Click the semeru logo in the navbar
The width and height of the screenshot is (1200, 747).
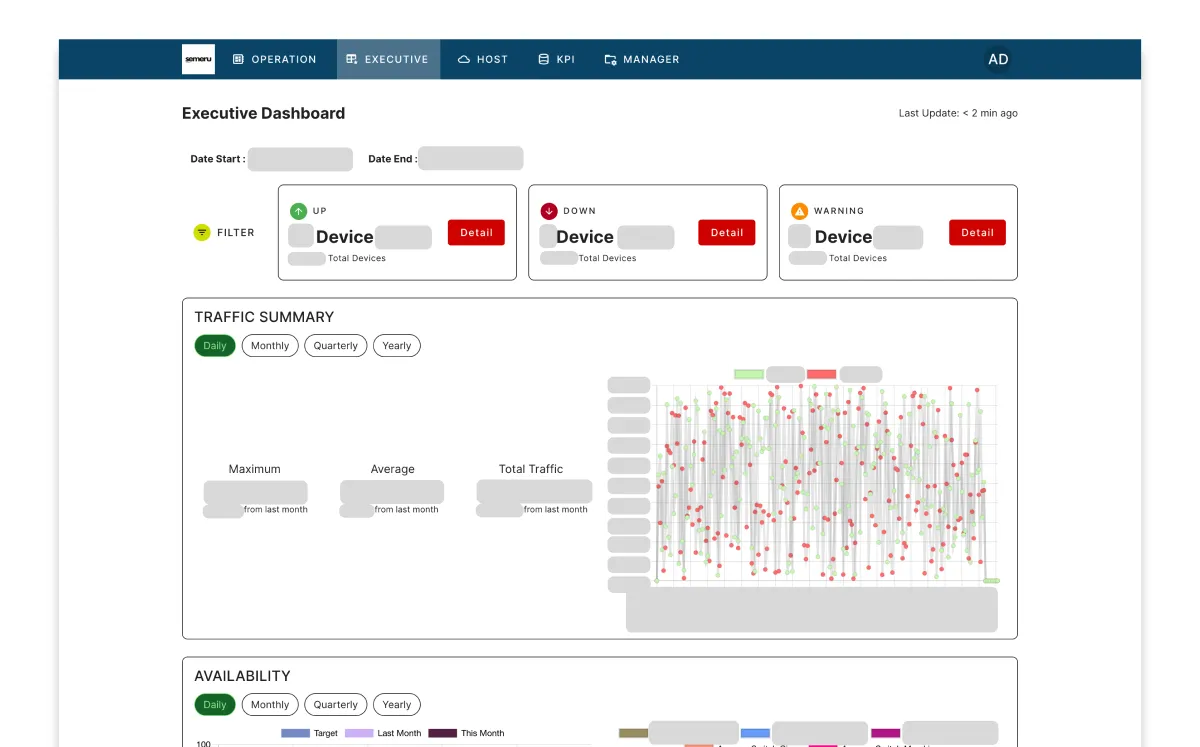pos(198,59)
